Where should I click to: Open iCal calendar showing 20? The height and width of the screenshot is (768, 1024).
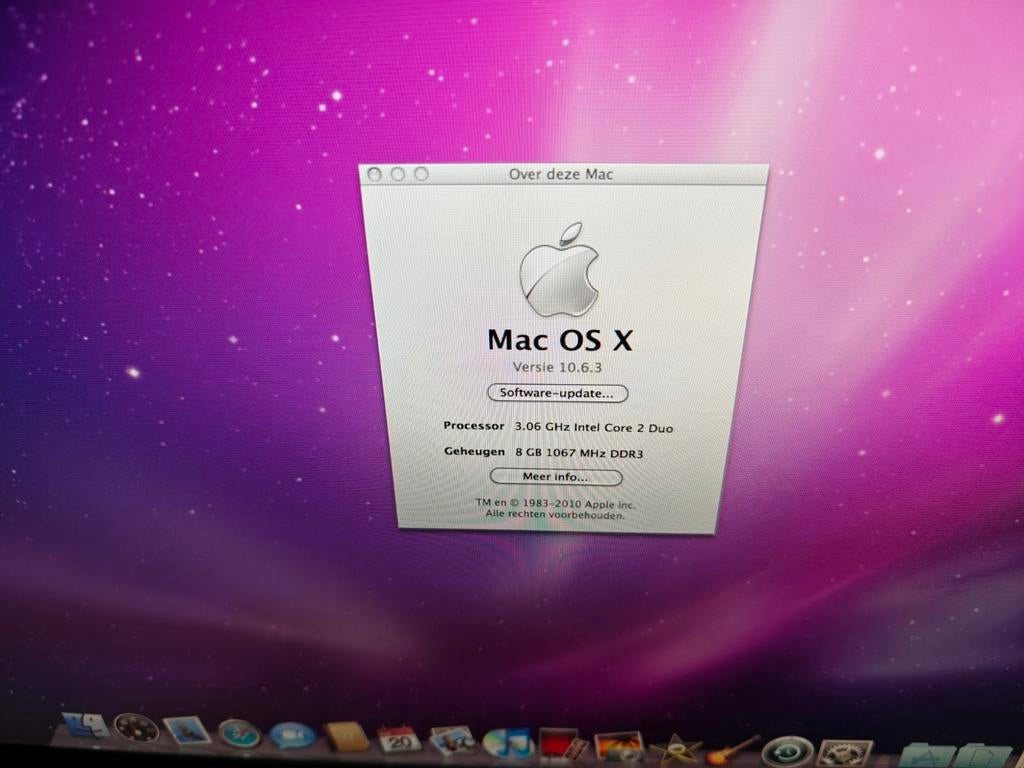click(x=399, y=739)
